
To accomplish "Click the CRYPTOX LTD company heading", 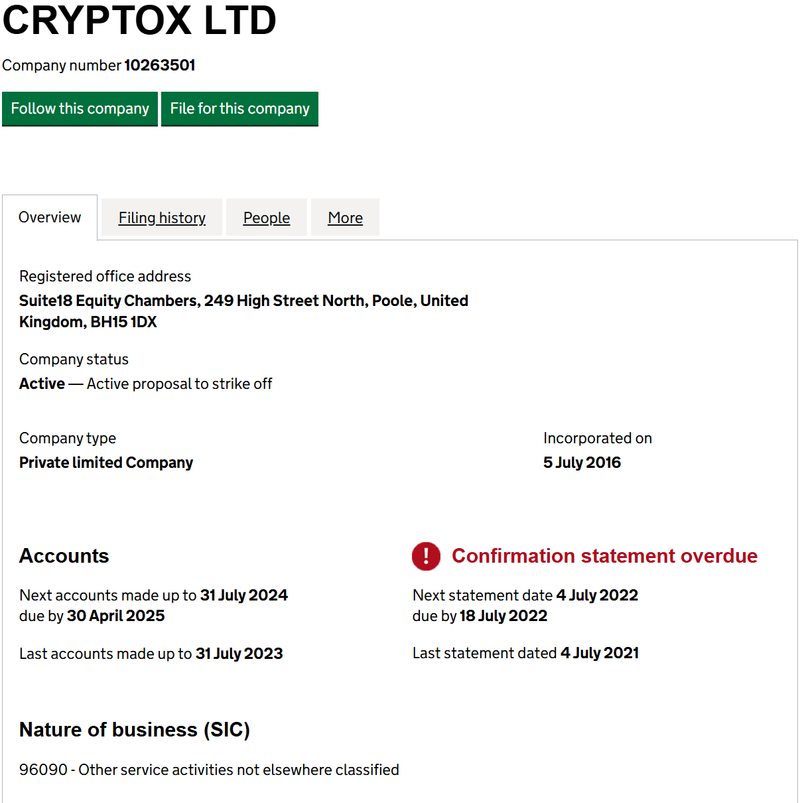I will (139, 20).
